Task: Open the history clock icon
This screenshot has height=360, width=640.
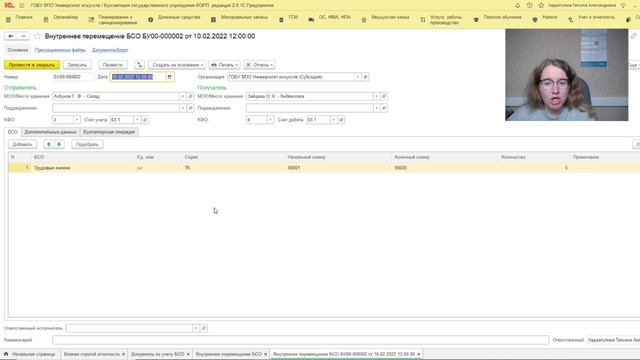Action: tap(529, 5)
